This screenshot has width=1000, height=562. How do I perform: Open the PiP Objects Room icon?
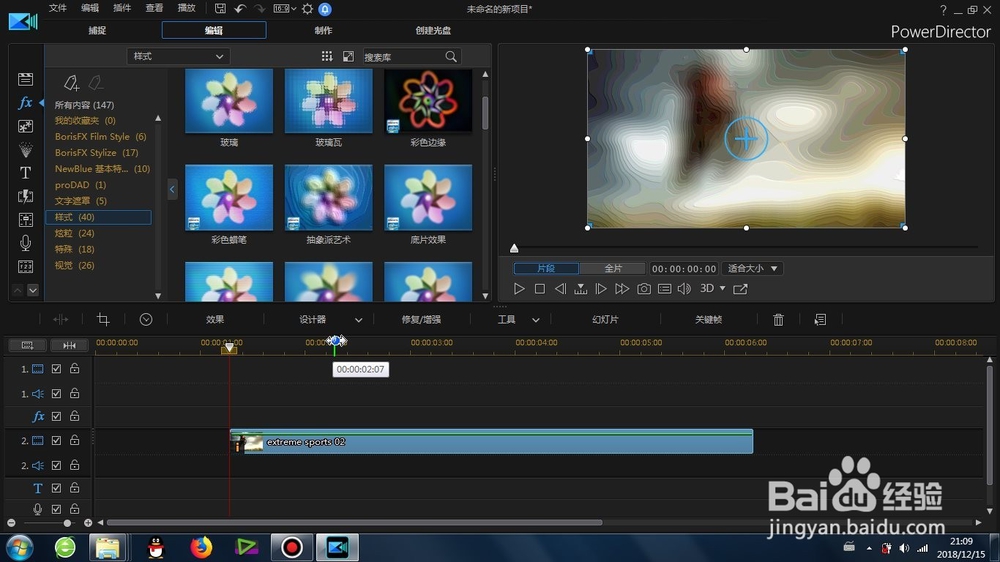coord(26,126)
